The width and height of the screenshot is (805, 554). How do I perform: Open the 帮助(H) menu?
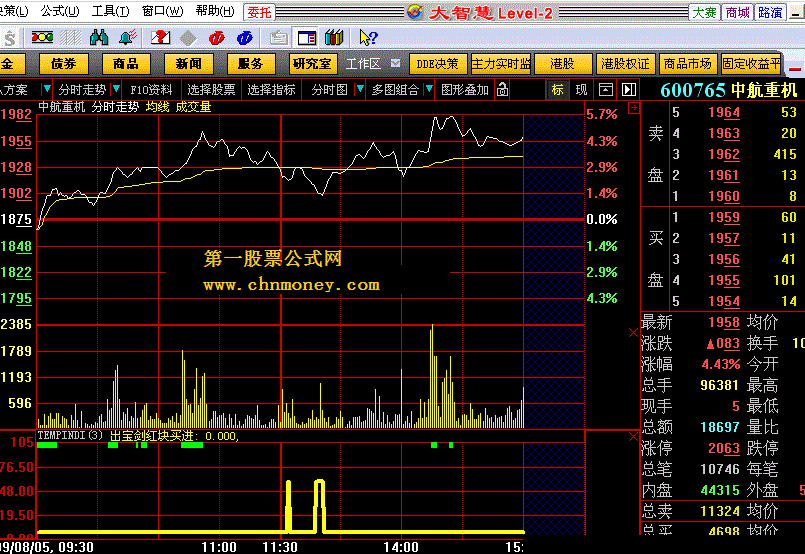(x=215, y=11)
